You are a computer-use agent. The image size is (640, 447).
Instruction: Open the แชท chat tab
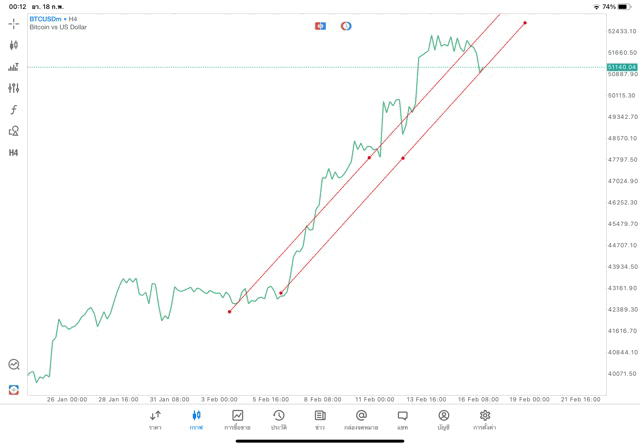coord(402,420)
